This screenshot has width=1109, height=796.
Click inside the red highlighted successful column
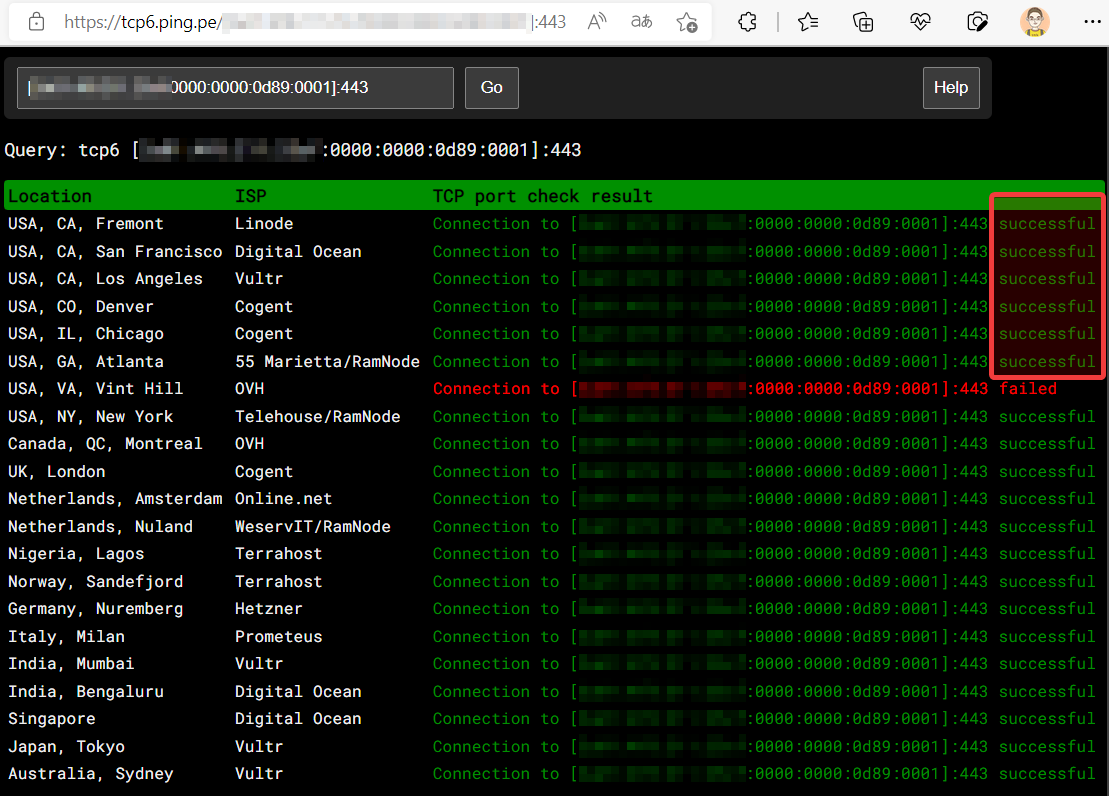click(1046, 290)
